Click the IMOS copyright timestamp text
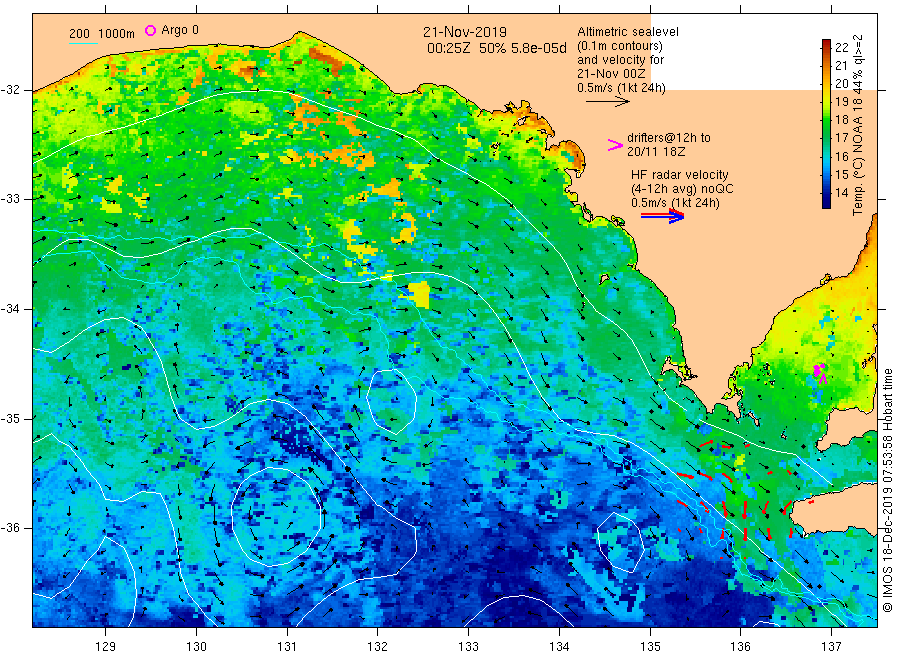The height and width of the screenshot is (660, 900). [x=887, y=490]
